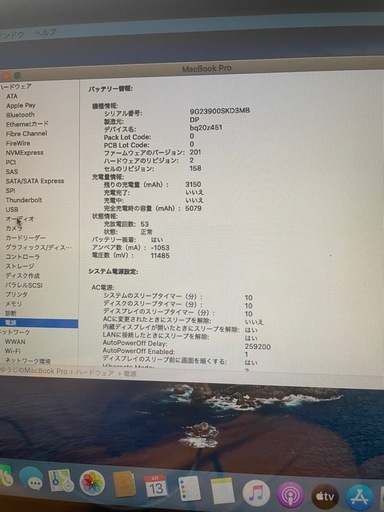Open the Messages app in the Dock
The width and height of the screenshot is (384, 512).
click(x=31, y=479)
